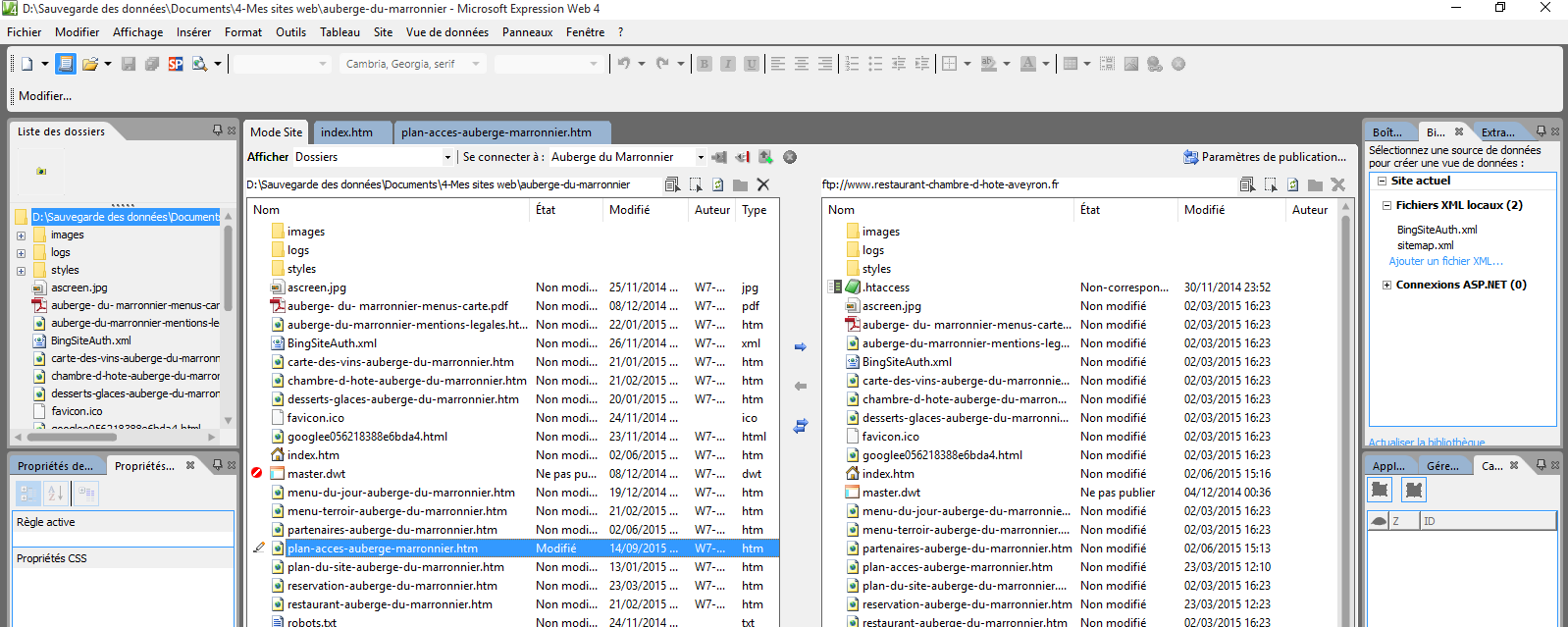Click the delete X icon in local pane
Viewport: 1568px width, 627px height.
[x=763, y=184]
